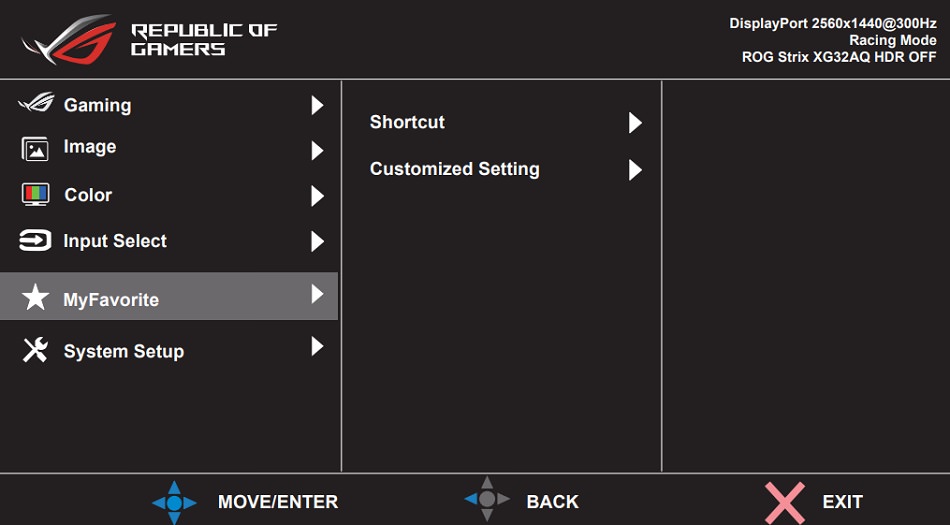The height and width of the screenshot is (525, 950).
Task: Expand the Customized Setting arrow
Action: (635, 170)
